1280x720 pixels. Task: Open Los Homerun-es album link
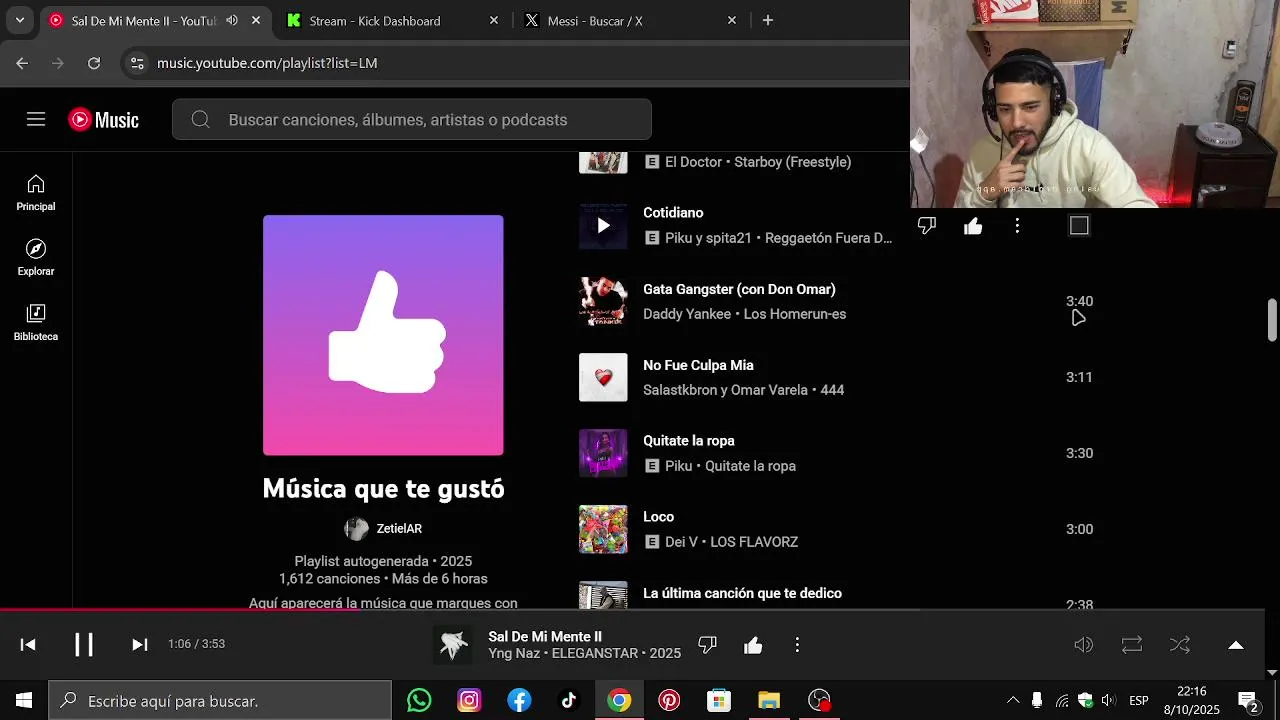pyautogui.click(x=795, y=314)
